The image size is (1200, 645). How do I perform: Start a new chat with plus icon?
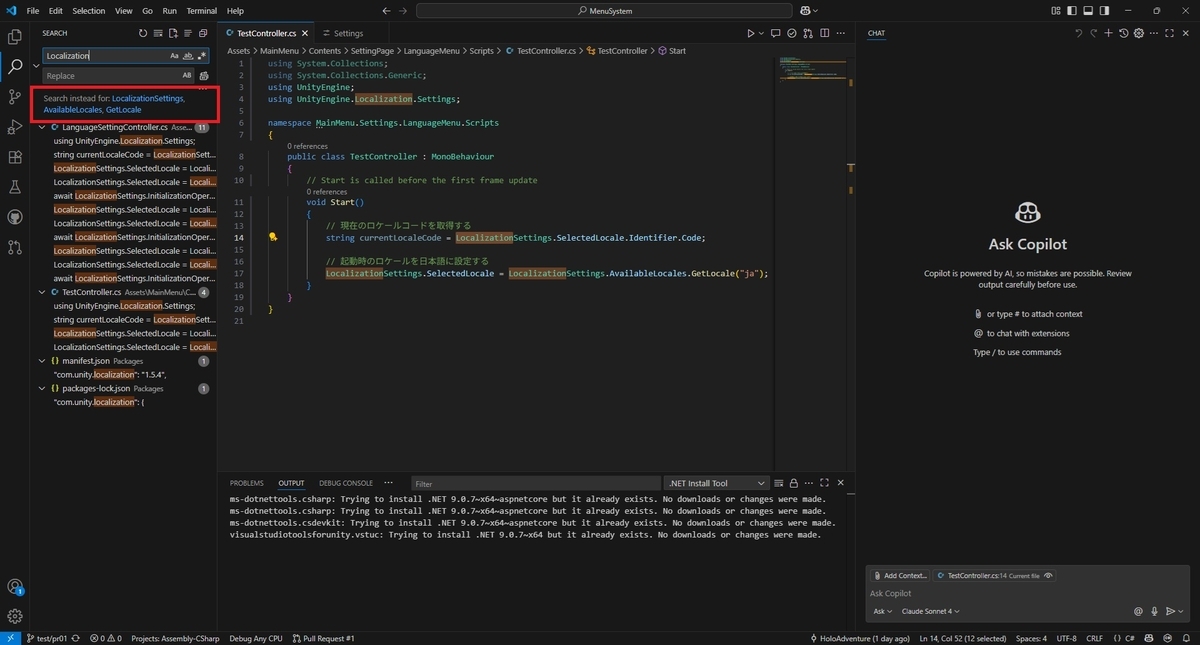click(1110, 33)
